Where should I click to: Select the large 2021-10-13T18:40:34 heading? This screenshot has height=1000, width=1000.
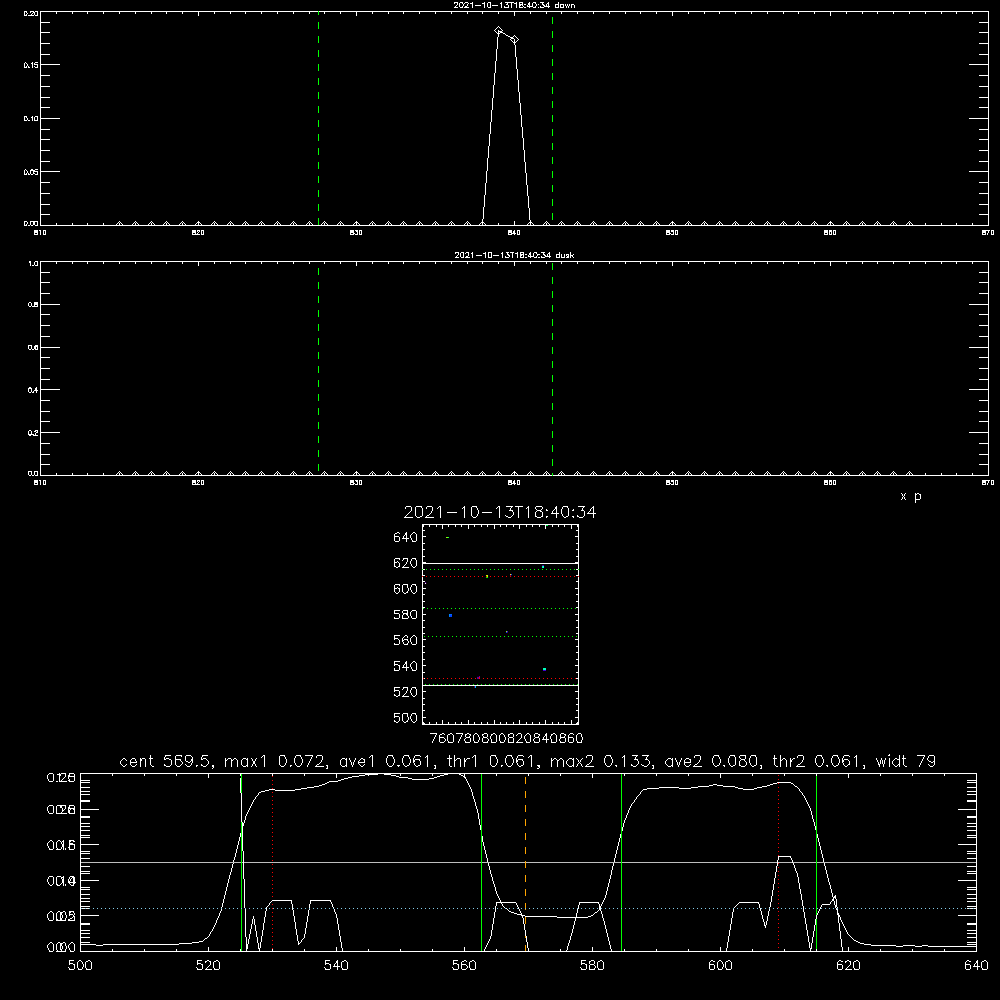tap(500, 512)
